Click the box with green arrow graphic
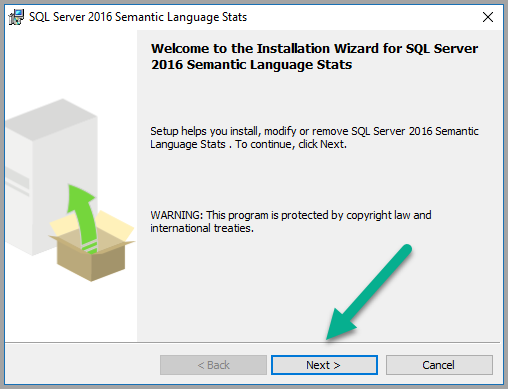508x389 pixels. (91, 233)
